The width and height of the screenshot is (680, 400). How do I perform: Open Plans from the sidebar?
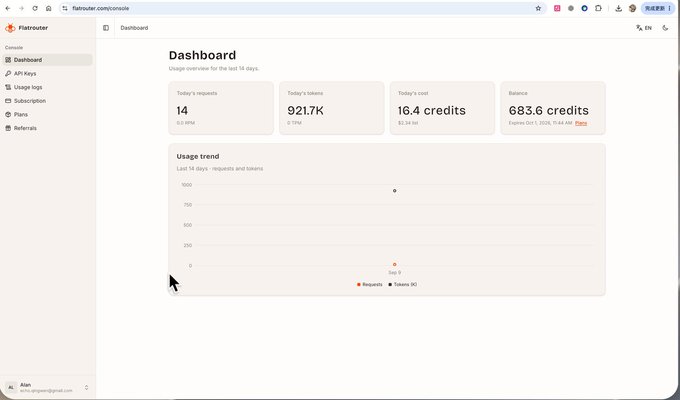(47, 115)
